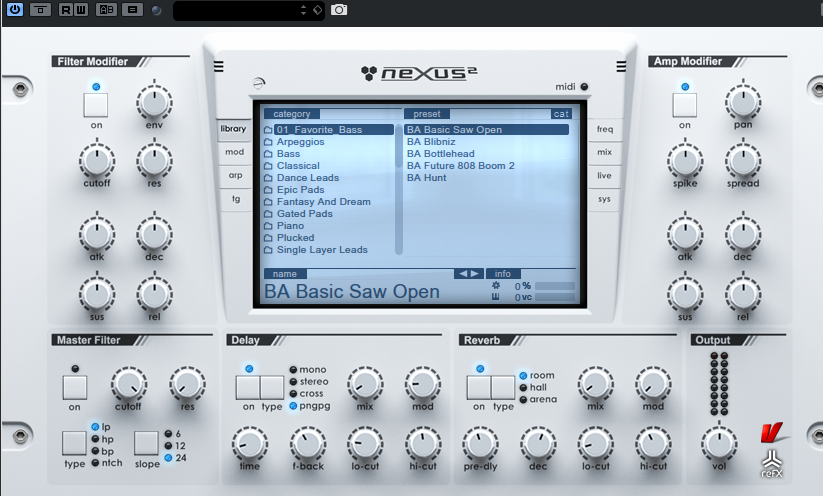Click the camera snapshot icon

pyautogui.click(x=339, y=10)
